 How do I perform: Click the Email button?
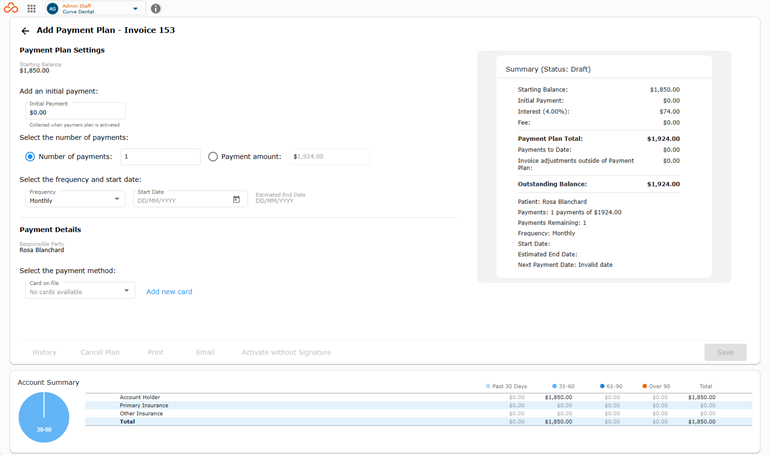click(205, 352)
